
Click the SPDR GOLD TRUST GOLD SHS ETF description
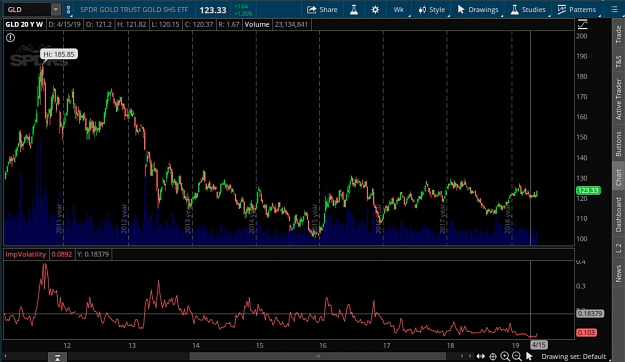134,10
